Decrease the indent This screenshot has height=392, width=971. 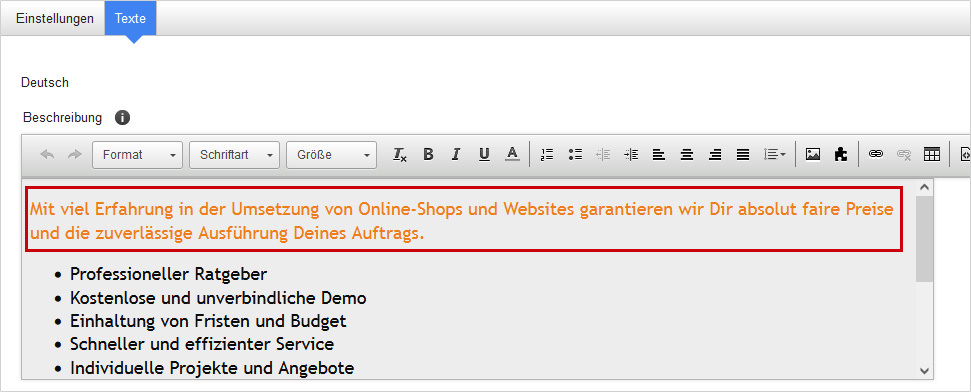pos(603,155)
